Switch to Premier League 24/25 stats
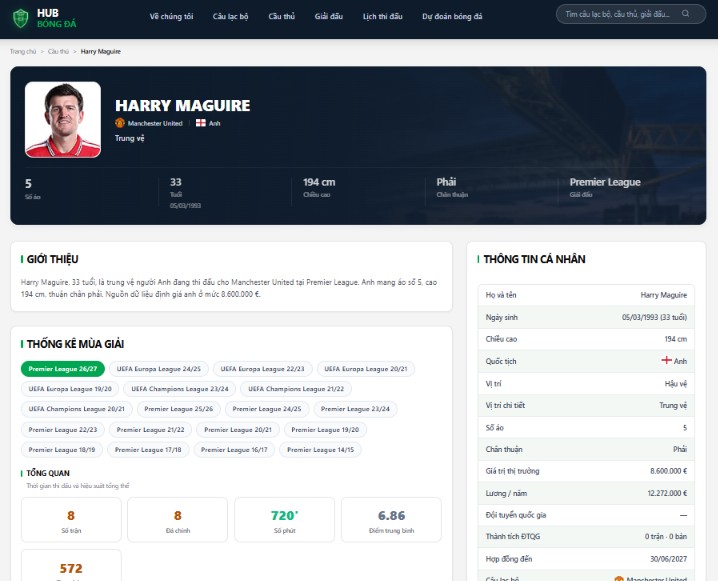Viewport: 718px width, 581px height. point(267,409)
